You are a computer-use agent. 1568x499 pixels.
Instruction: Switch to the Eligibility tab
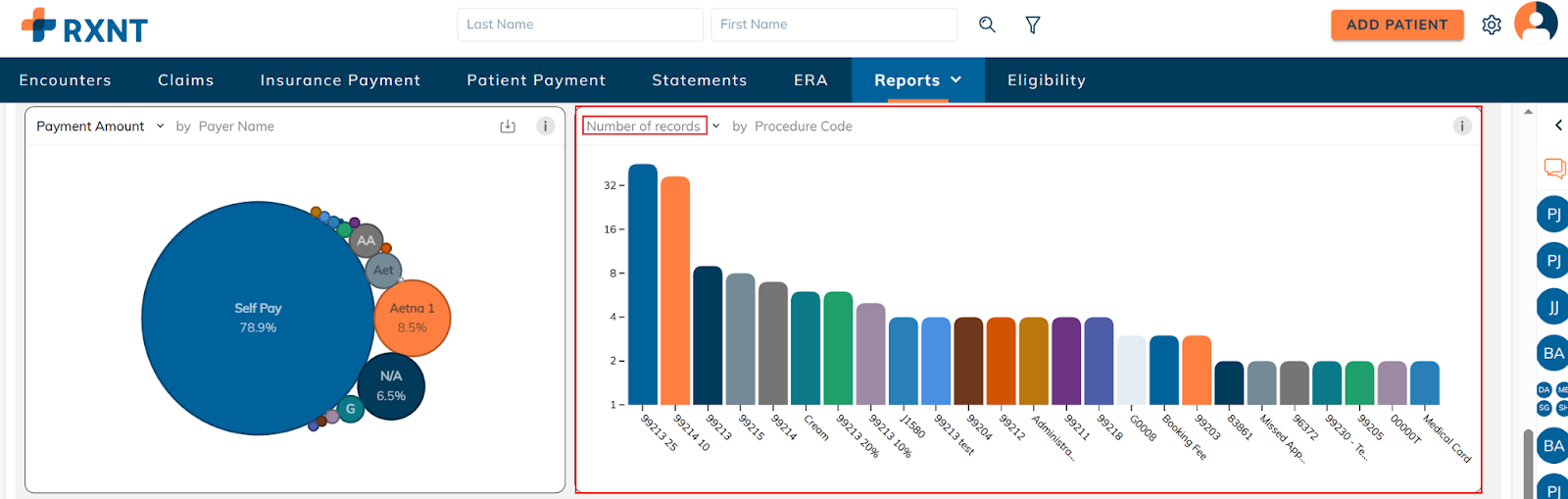[x=1046, y=80]
